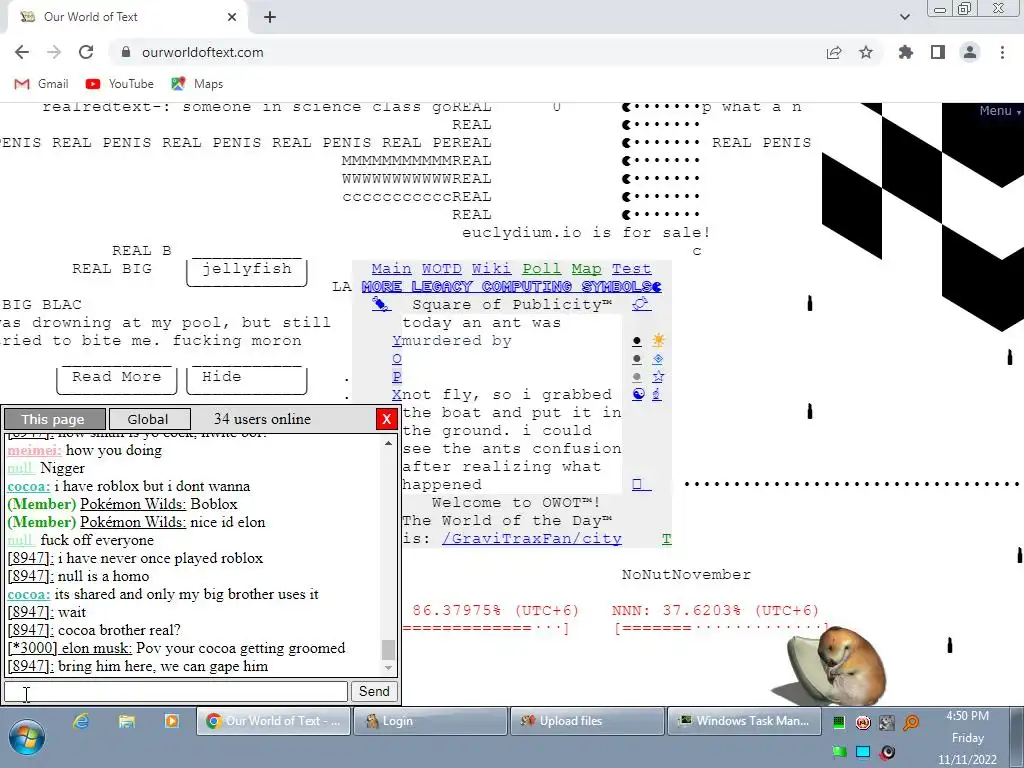Open the MORE LEGACY COMPUTING SYMBOLS link
This screenshot has height=768, width=1024.
click(507, 287)
